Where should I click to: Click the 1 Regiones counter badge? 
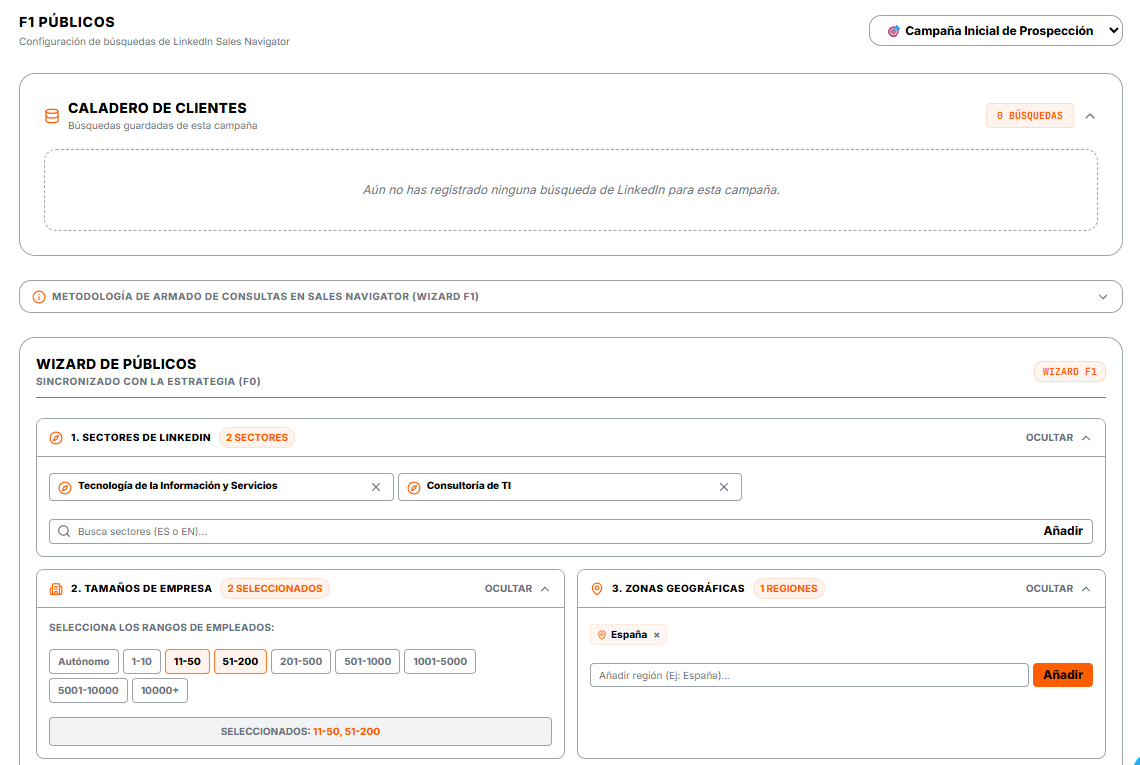789,589
